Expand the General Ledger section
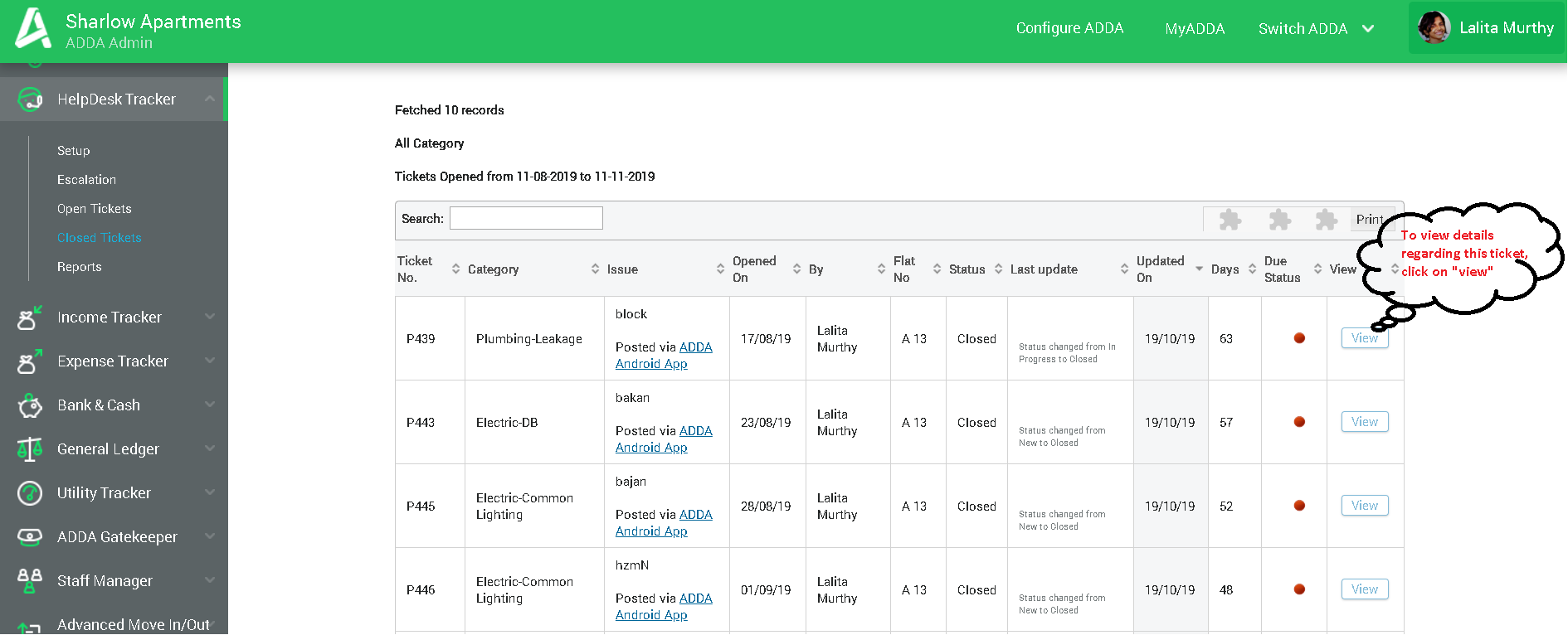1568x635 pixels. (x=210, y=448)
